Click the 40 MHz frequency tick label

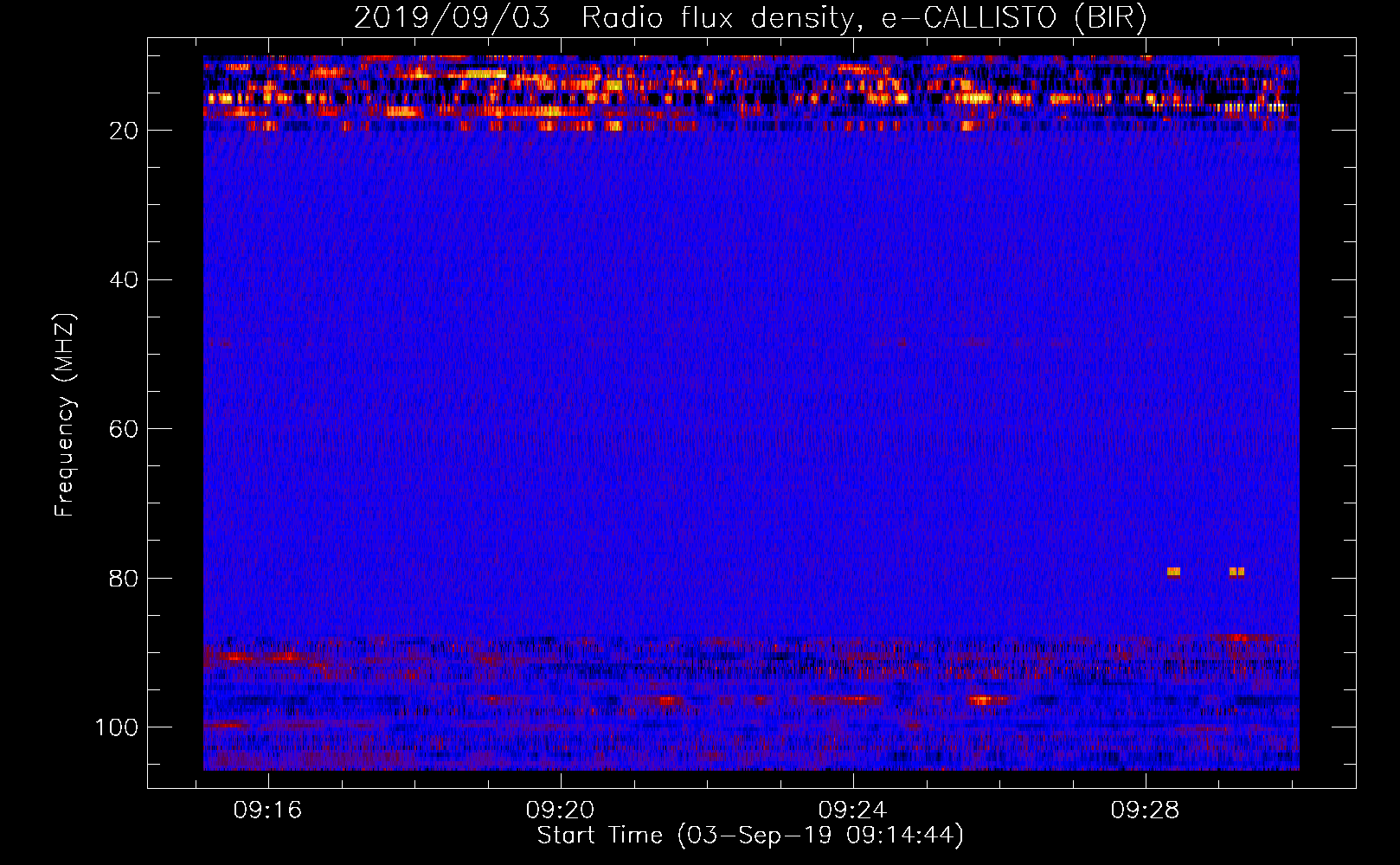click(125, 280)
